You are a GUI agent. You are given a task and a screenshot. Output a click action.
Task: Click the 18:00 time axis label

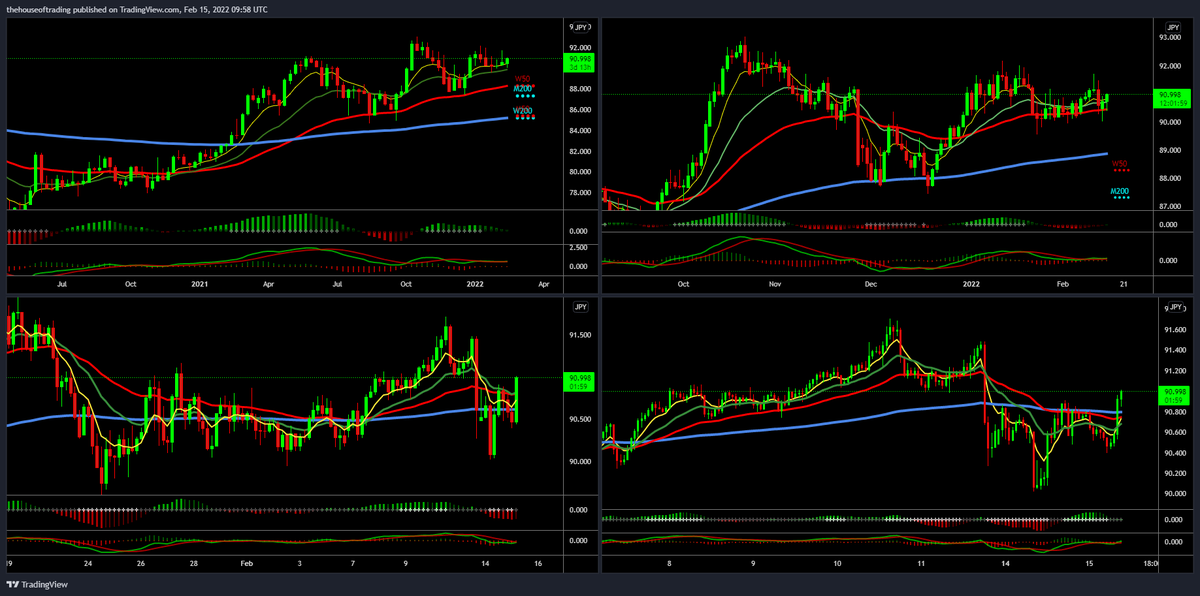1152,563
